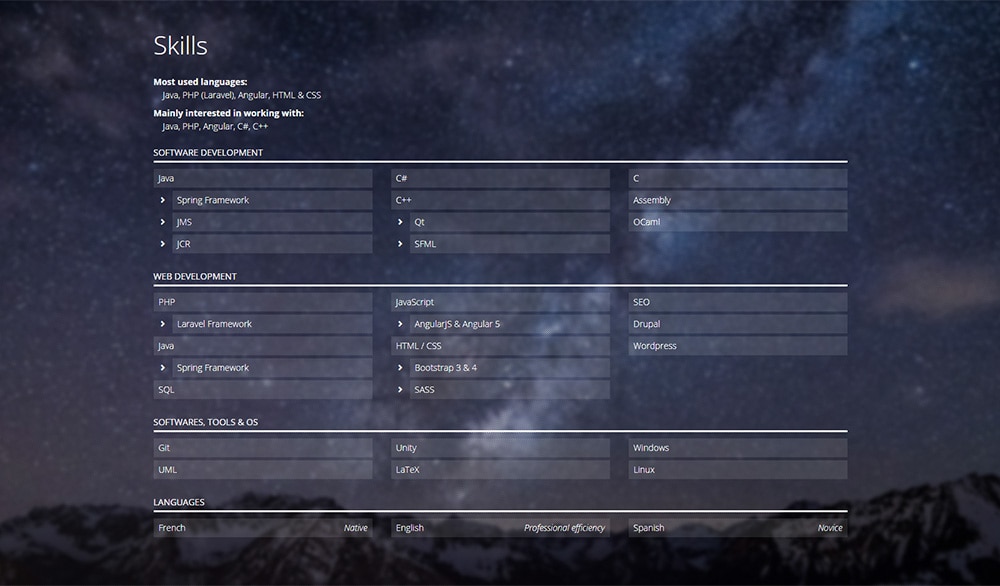Click the chevron beside Laravel Framework
1000x586 pixels.
click(162, 324)
